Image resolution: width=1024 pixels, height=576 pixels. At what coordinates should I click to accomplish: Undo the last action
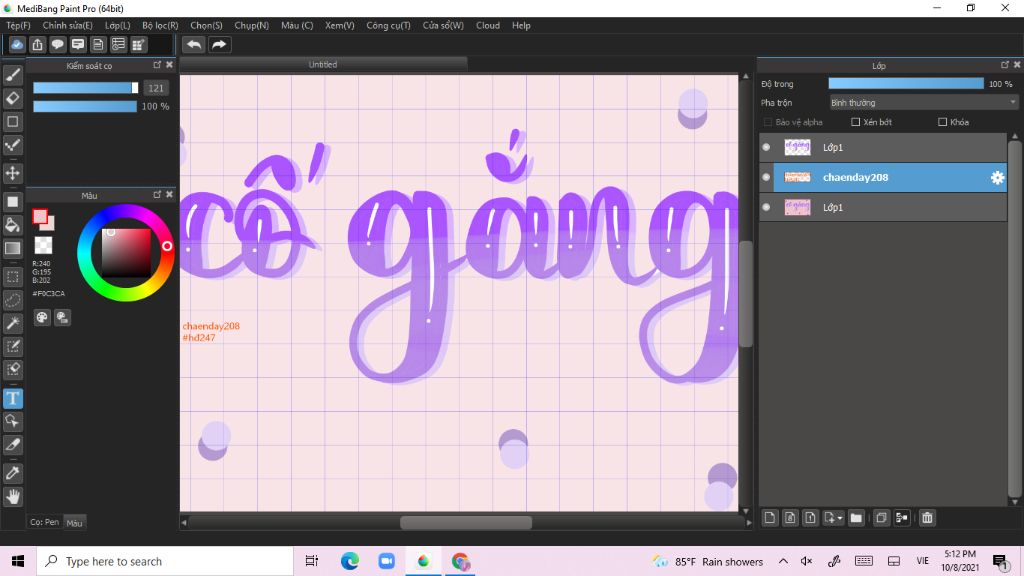tap(194, 44)
